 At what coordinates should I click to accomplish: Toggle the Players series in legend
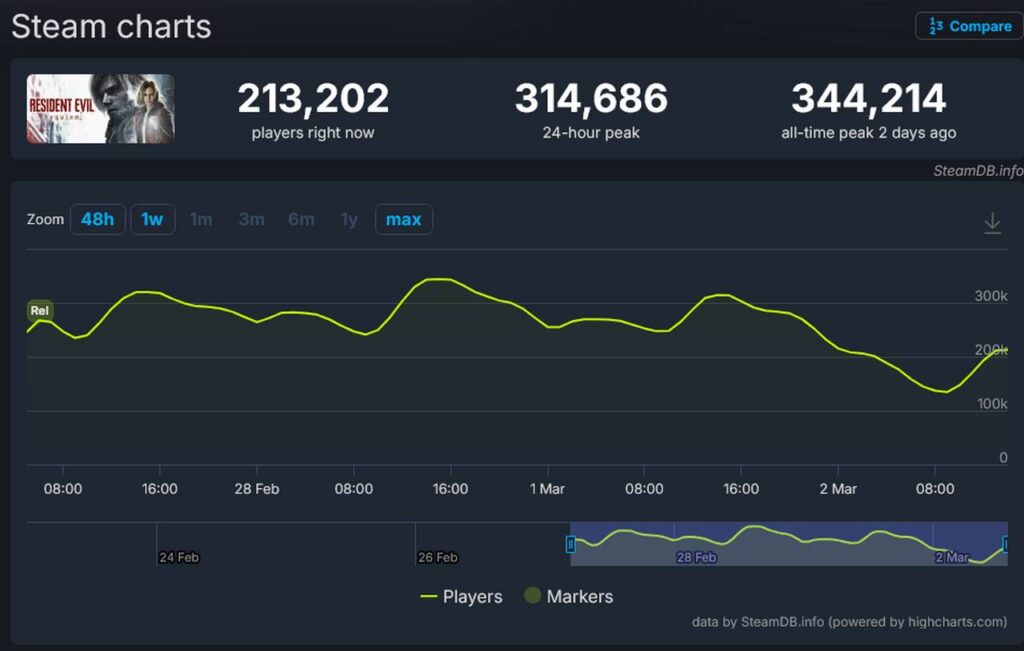click(461, 596)
